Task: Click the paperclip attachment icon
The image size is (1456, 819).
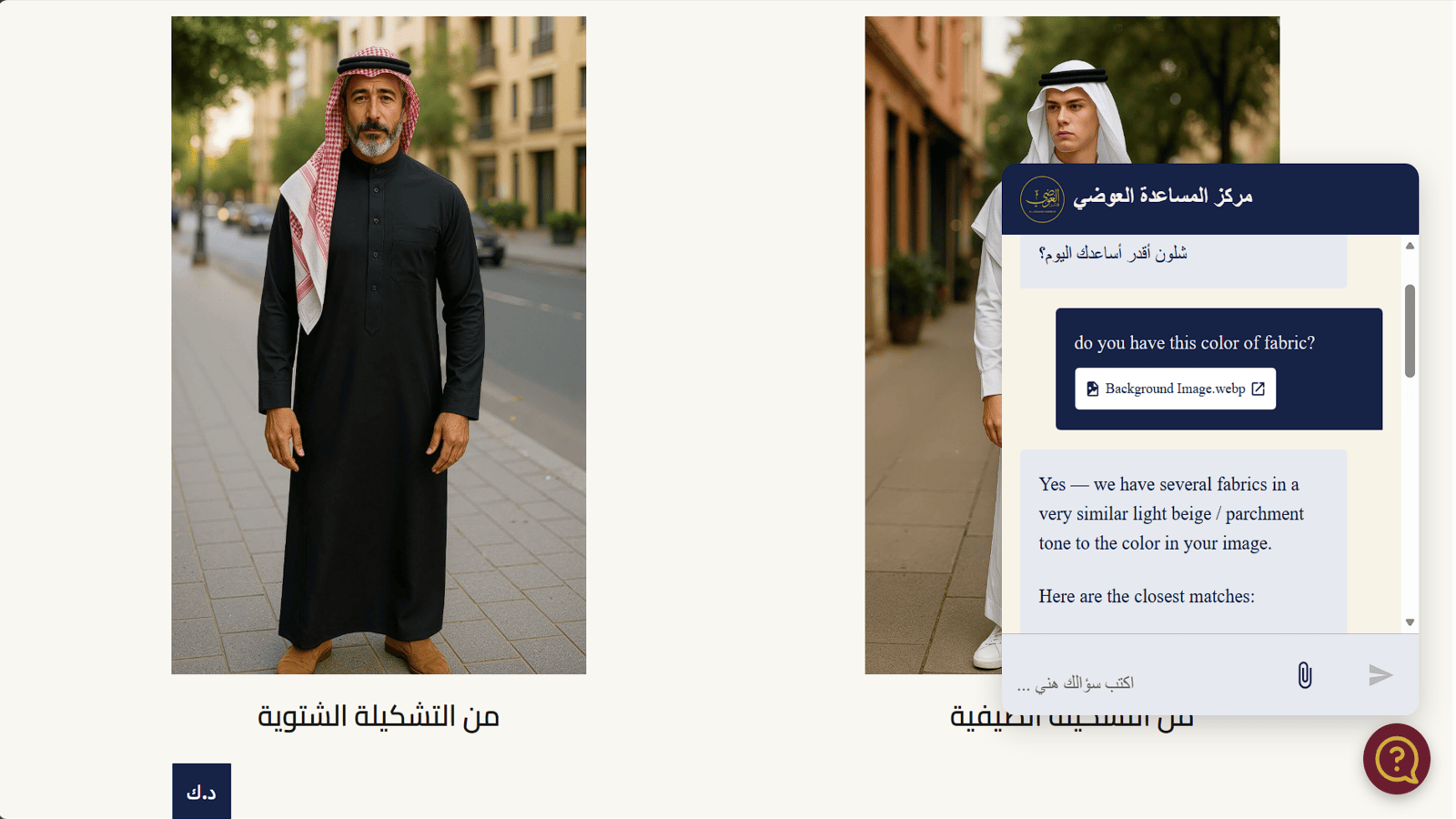Action: coord(1304,675)
